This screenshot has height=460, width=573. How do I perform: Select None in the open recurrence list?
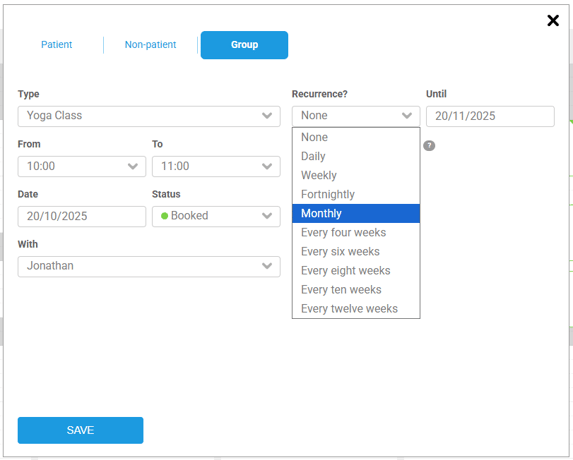pyautogui.click(x=356, y=137)
